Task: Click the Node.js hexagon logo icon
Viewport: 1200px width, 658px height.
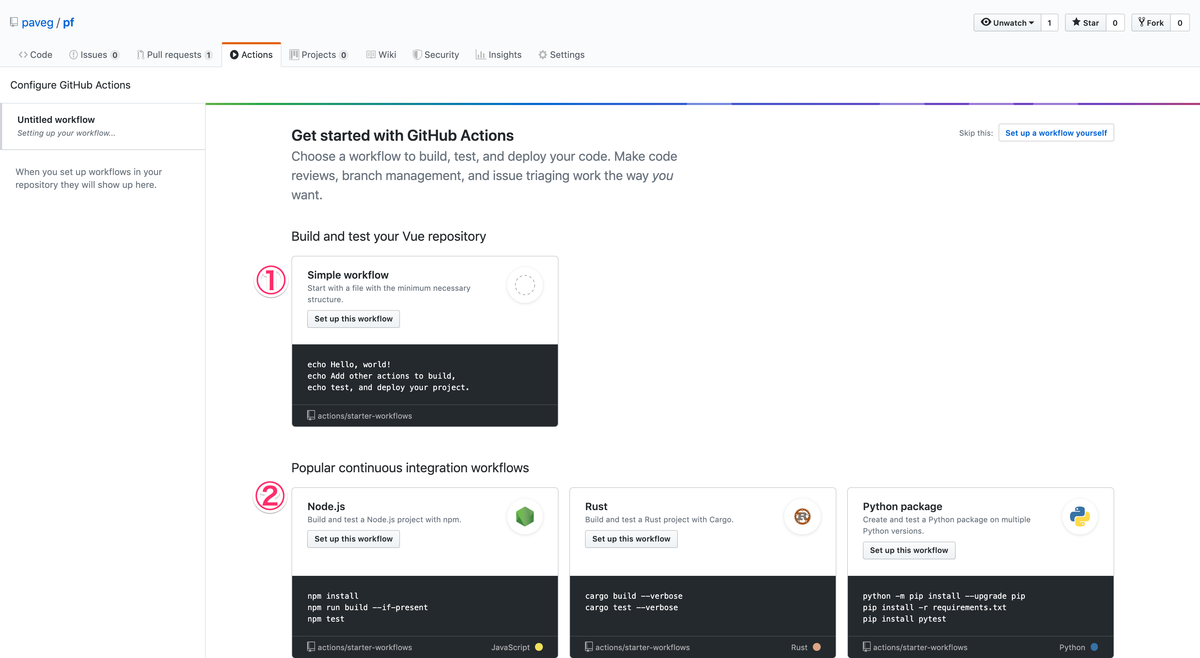Action: click(525, 517)
